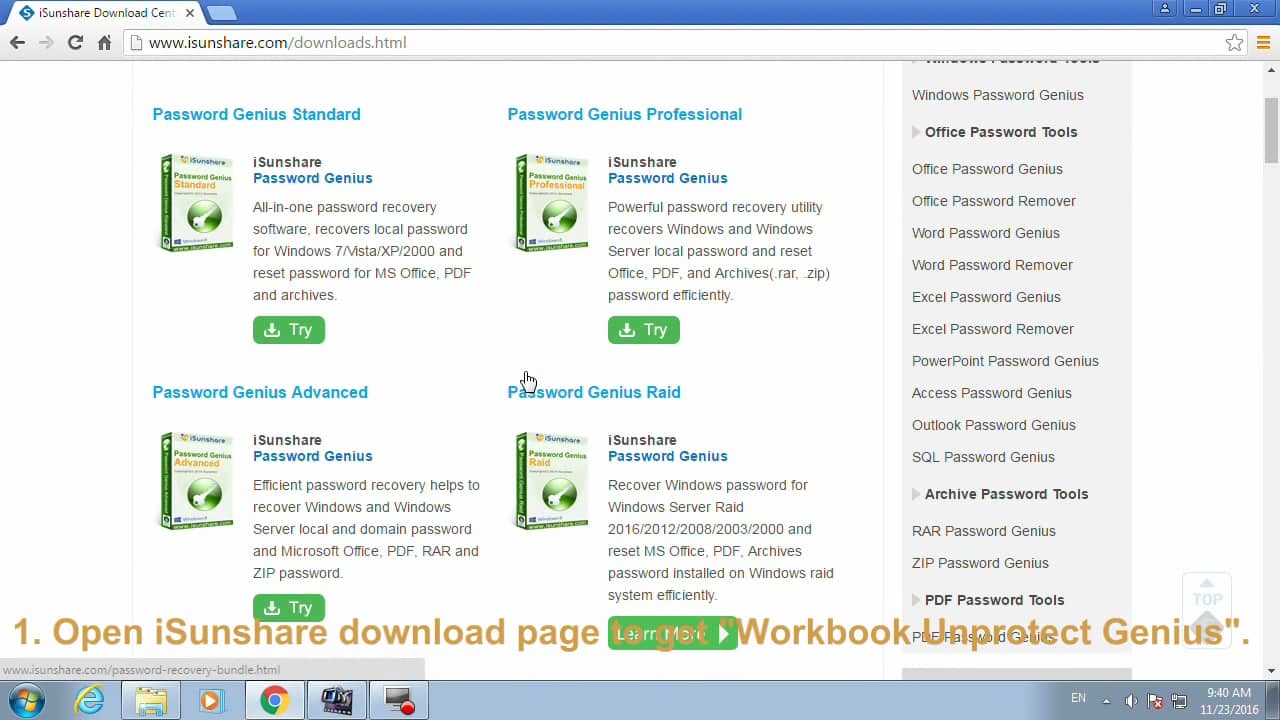Open the browser home page icon
The width and height of the screenshot is (1280, 720).
coord(104,43)
